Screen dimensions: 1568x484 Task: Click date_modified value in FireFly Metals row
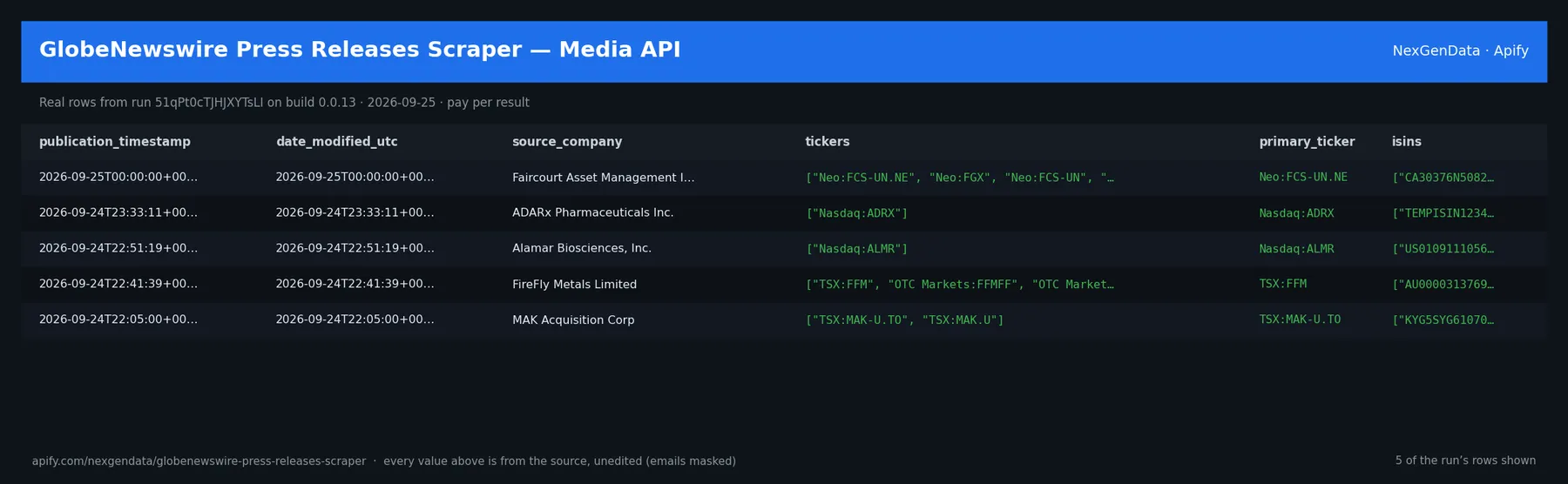(x=355, y=285)
